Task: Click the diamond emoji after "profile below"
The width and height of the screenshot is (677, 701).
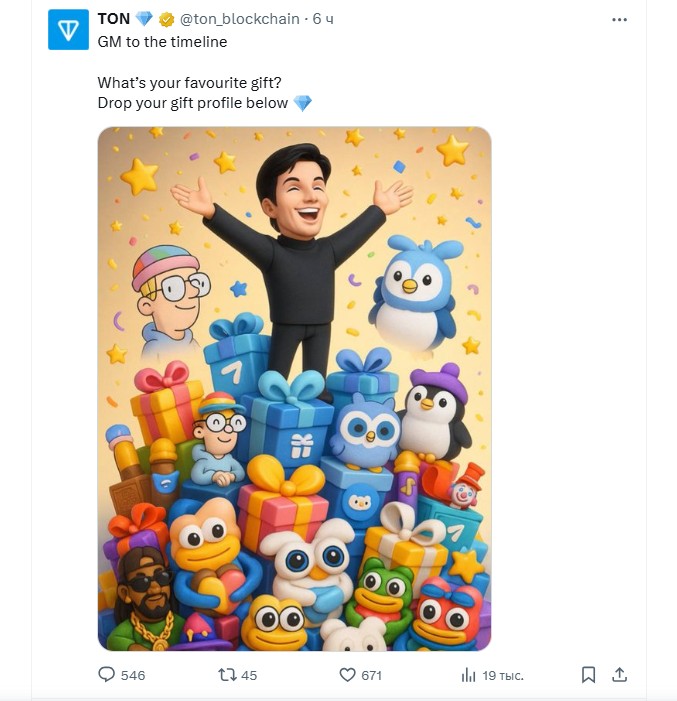Action: click(x=303, y=103)
